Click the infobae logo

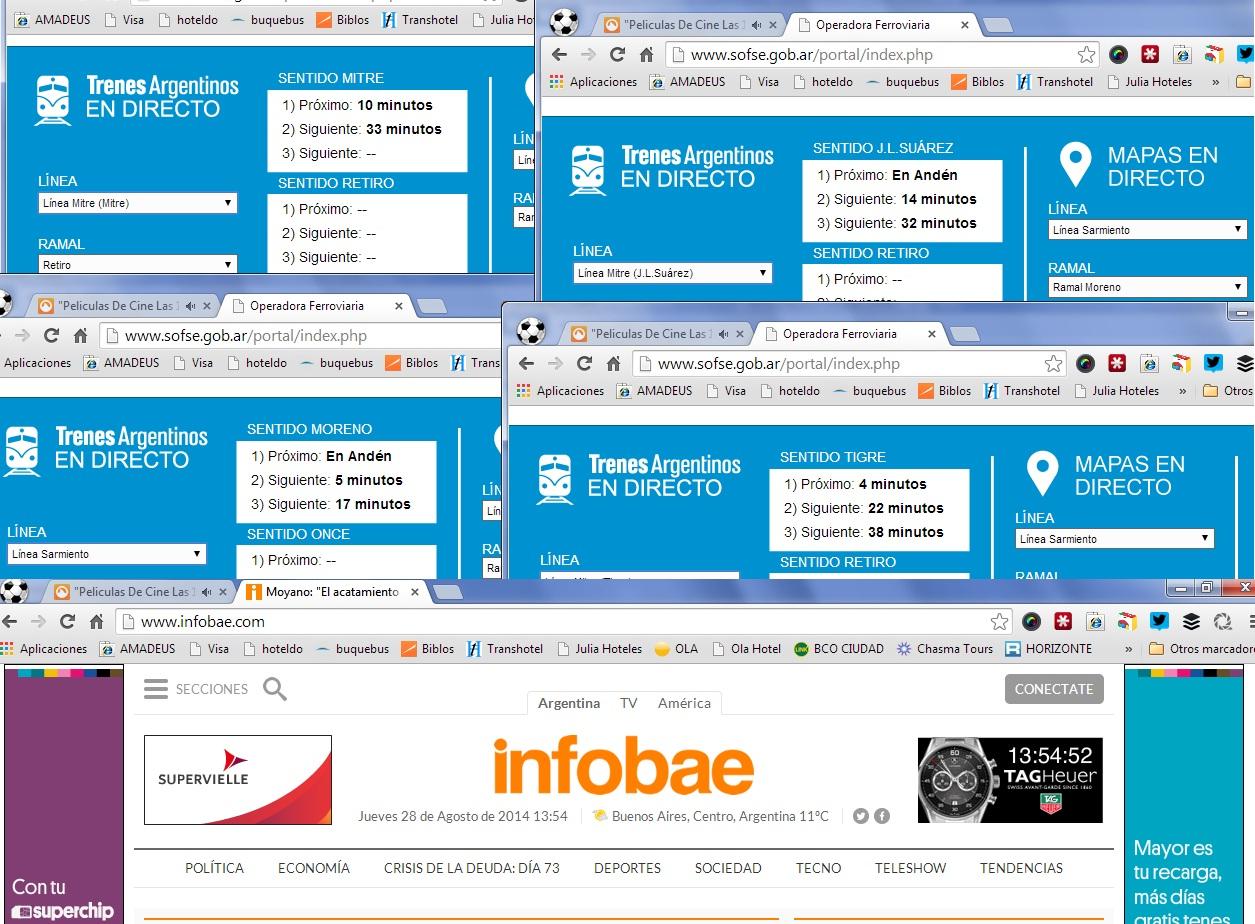click(623, 768)
